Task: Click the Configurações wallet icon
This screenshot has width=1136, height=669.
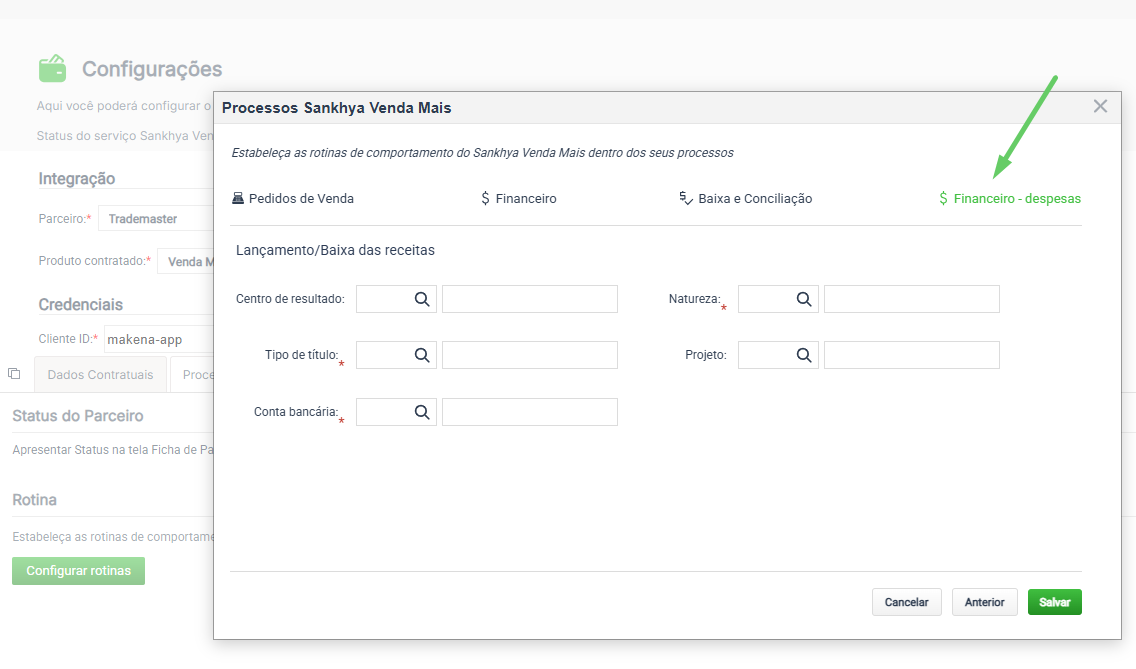Action: [x=52, y=69]
